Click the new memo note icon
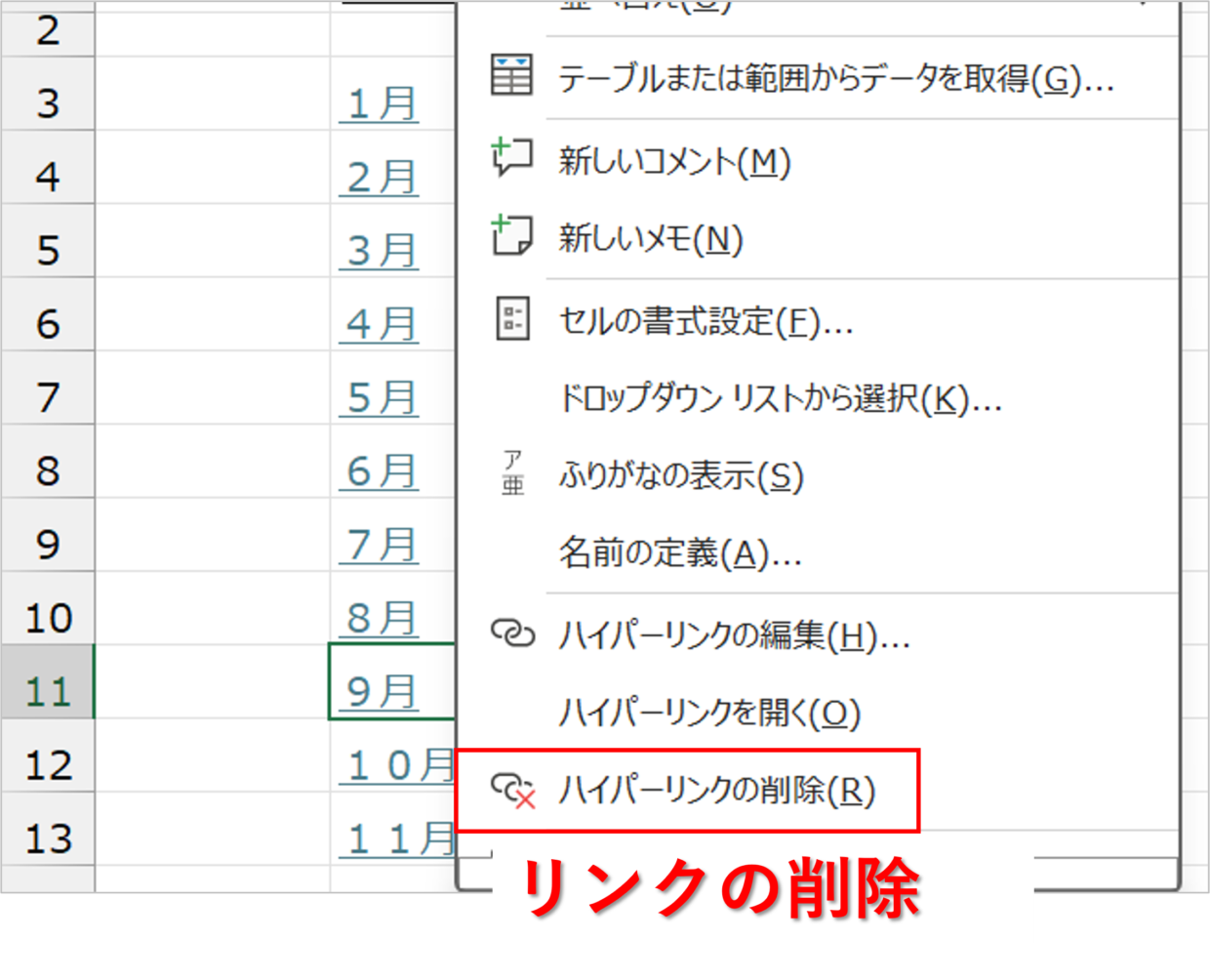 coord(512,235)
